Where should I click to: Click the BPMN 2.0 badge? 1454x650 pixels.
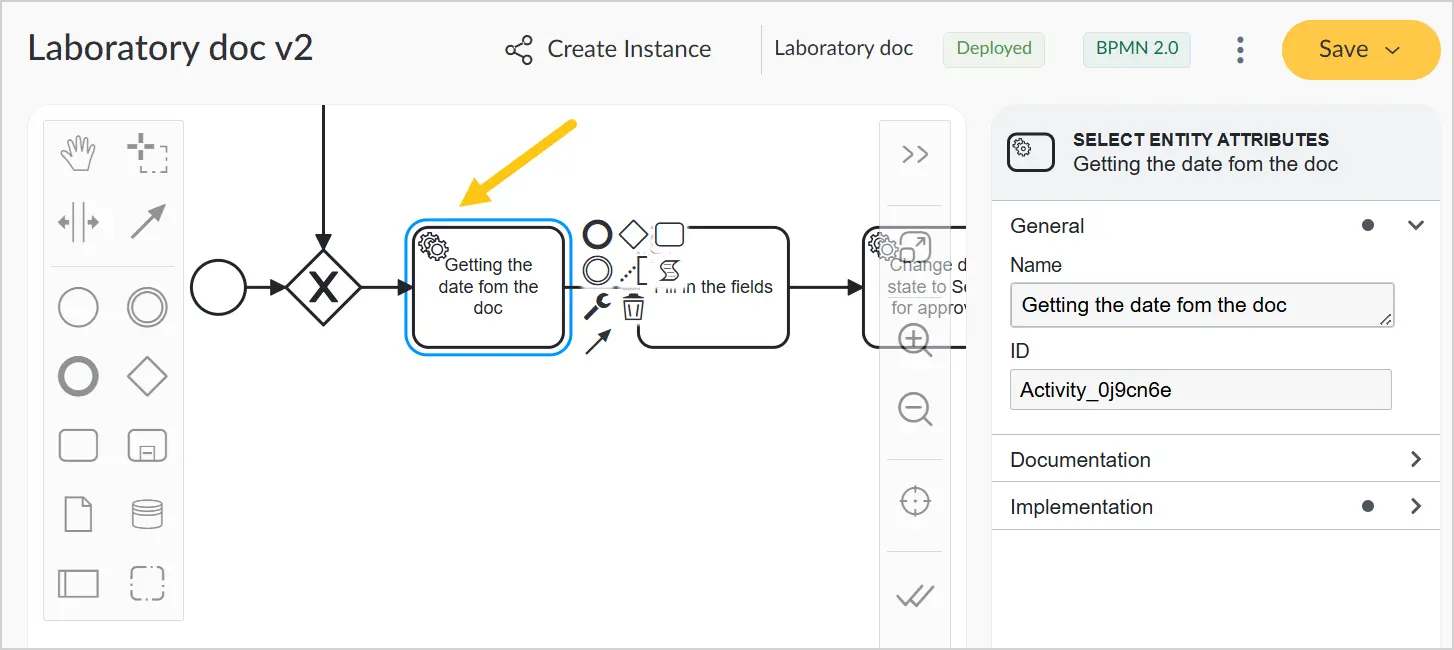coord(1137,48)
